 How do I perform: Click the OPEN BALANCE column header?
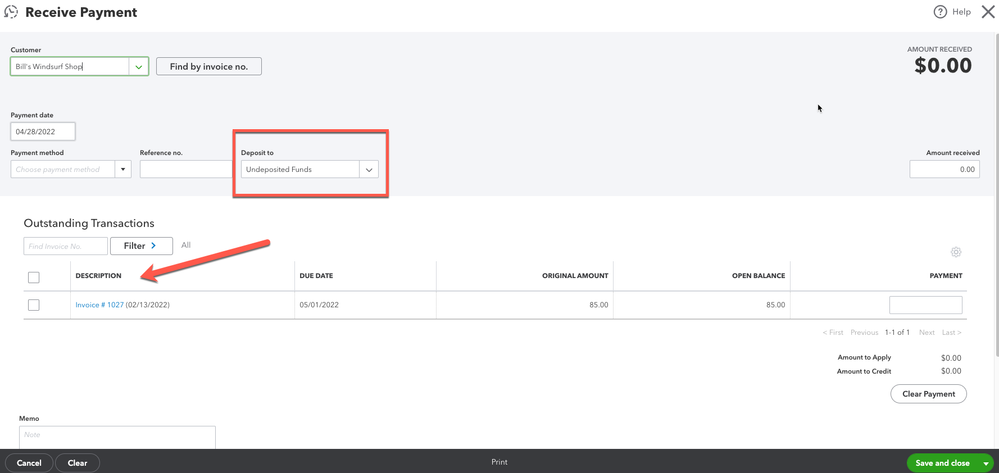758,276
